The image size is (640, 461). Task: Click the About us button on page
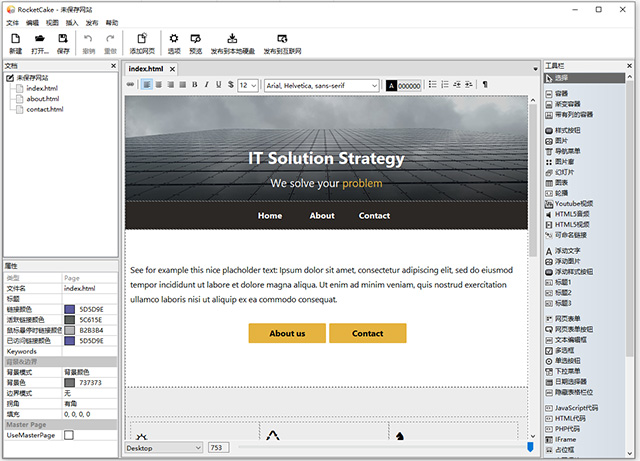click(287, 333)
